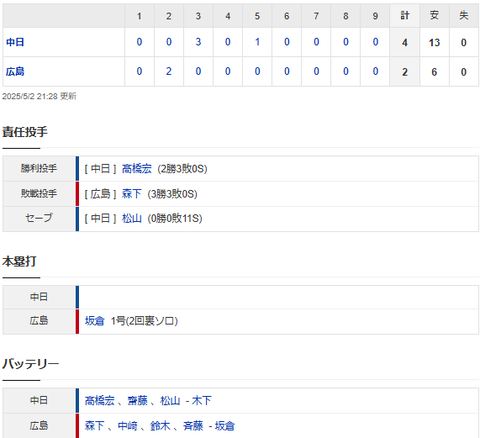The width and height of the screenshot is (480, 438).
Task: Click 森下 in the 広島 battery row
Action: 94,426
